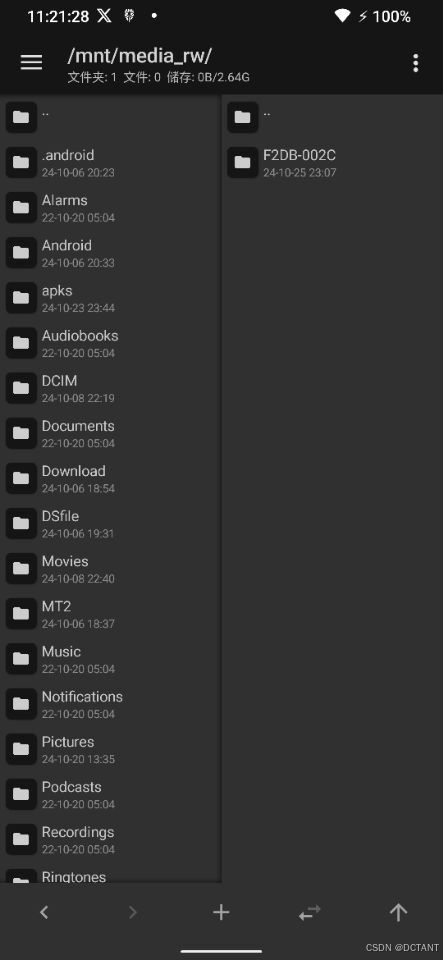Open the Documents folder
The width and height of the screenshot is (443, 960).
tap(110, 433)
